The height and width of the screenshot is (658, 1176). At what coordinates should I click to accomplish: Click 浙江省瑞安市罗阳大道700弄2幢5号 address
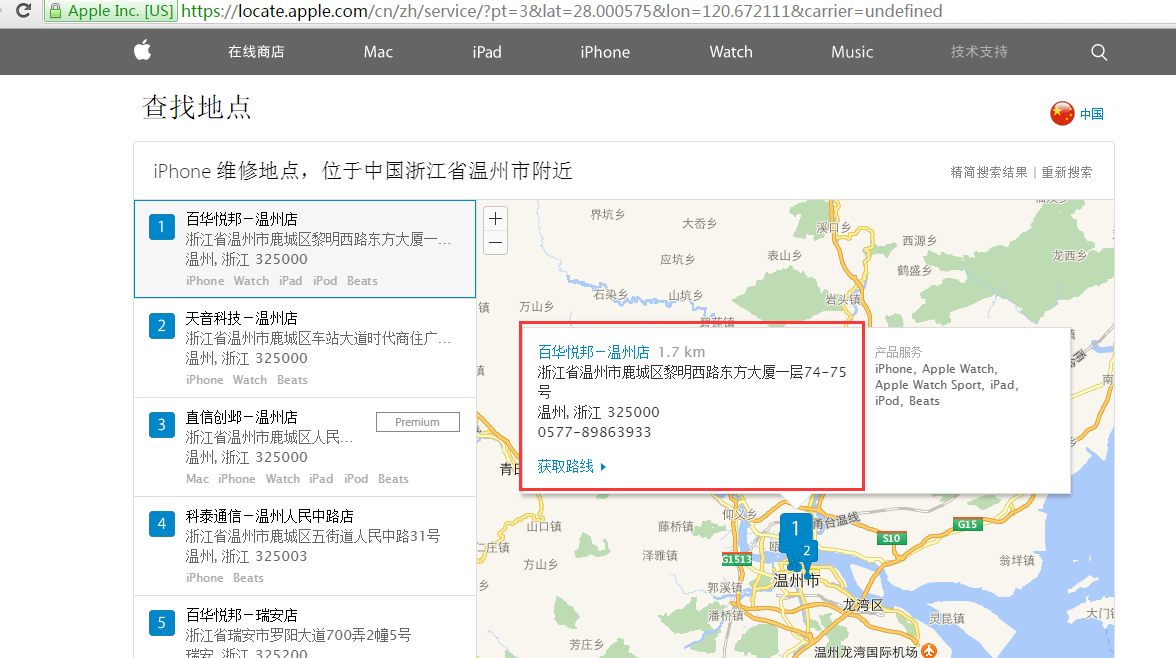click(298, 635)
